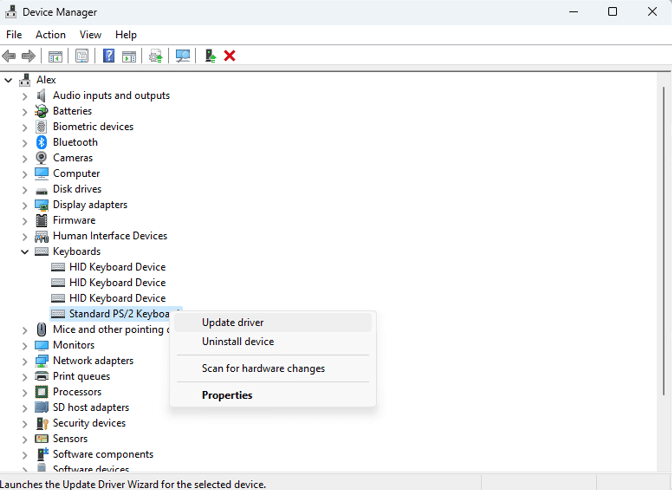Viewport: 672px width, 490px height.
Task: Click the Scan for hardware changes toolbar icon
Action: point(182,56)
